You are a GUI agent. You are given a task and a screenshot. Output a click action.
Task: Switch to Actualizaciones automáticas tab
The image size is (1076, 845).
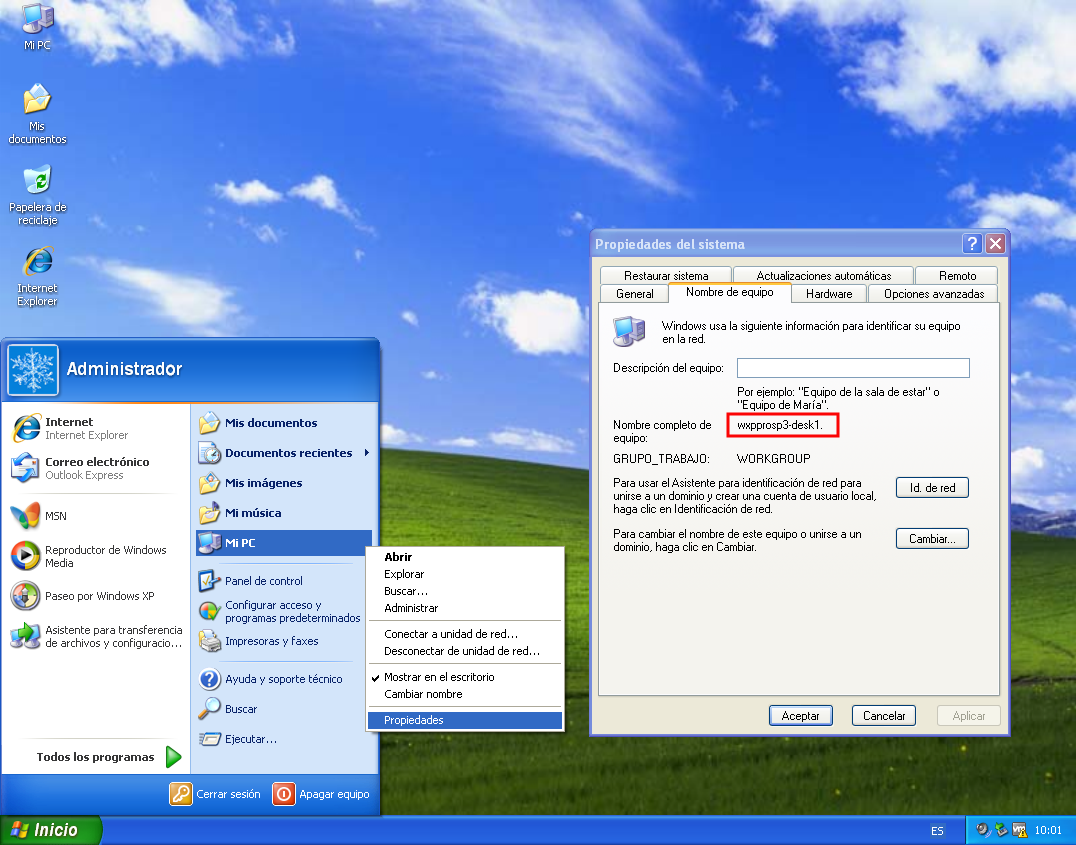[823, 275]
